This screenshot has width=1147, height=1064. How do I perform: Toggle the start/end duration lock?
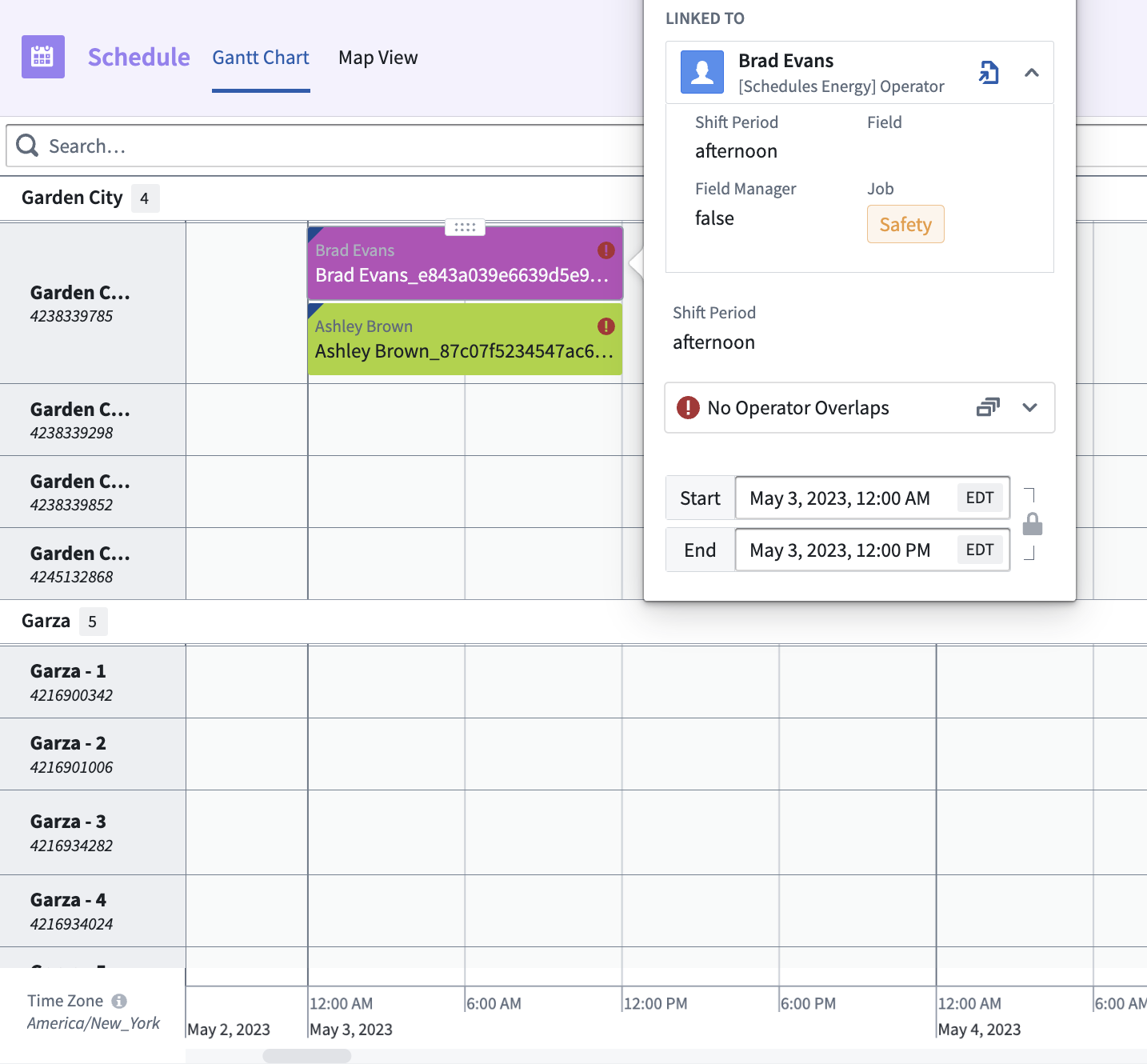point(1033,524)
